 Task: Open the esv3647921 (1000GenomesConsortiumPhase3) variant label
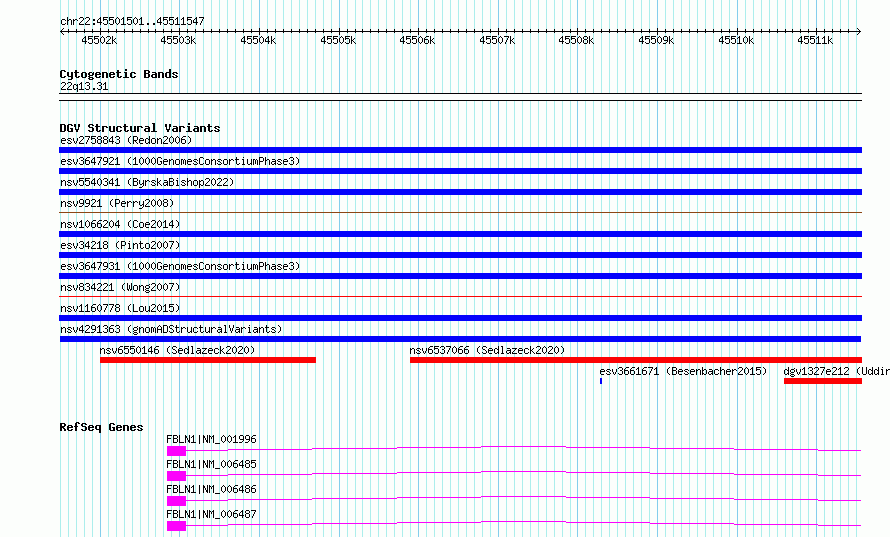click(x=180, y=161)
